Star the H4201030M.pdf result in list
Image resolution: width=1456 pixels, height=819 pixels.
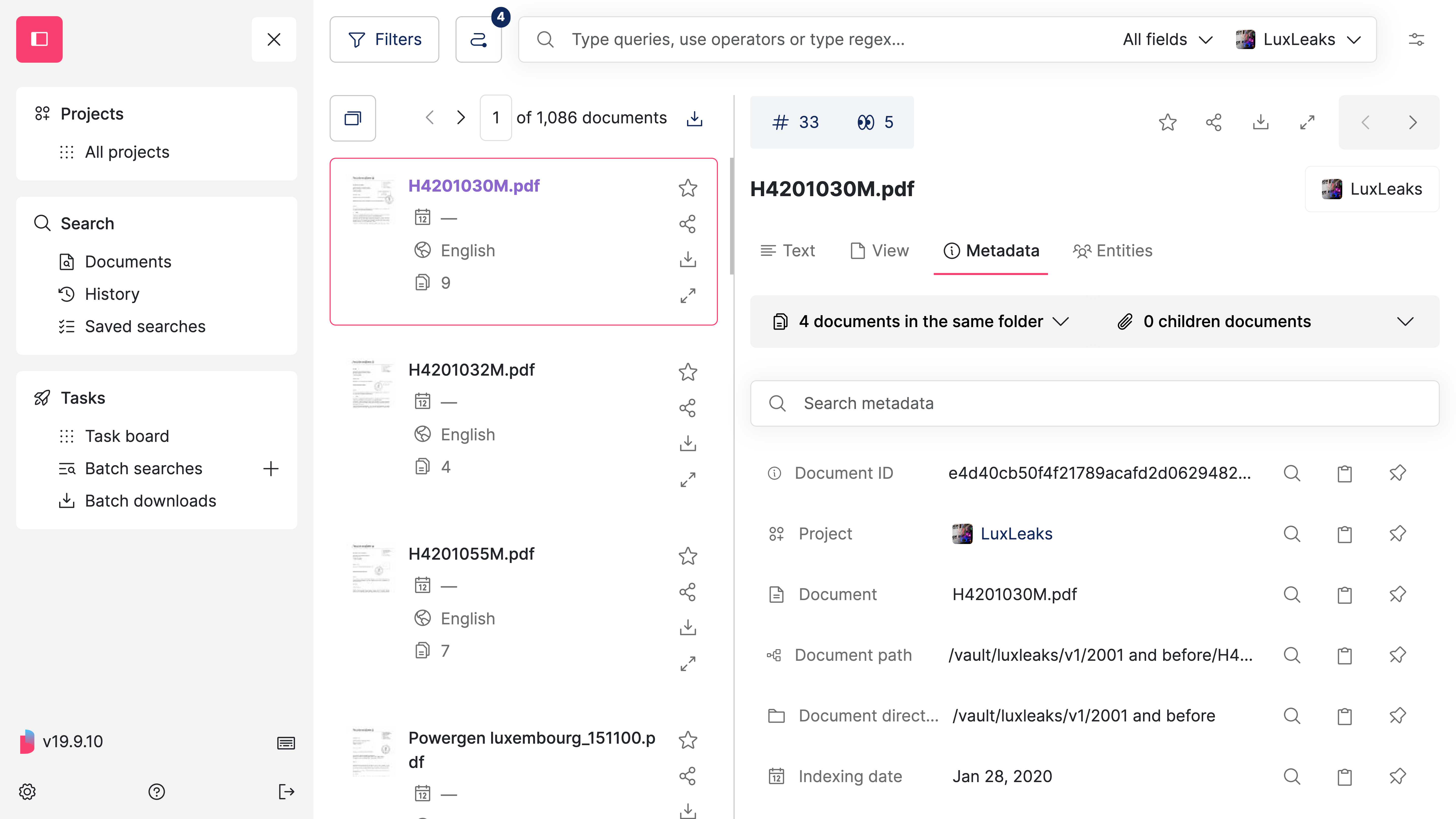[x=687, y=188]
